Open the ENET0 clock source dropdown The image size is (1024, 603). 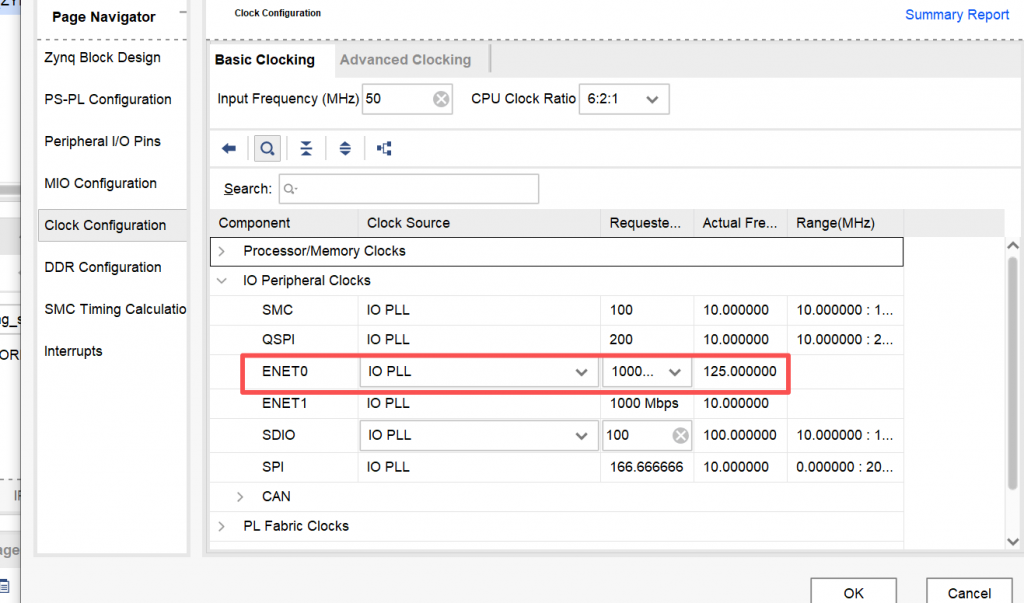581,372
